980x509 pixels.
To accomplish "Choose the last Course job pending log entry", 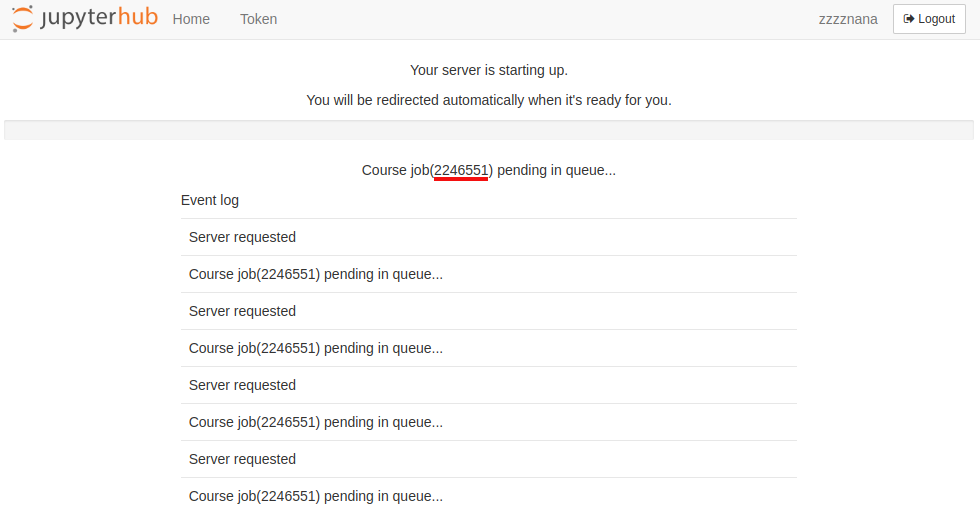I will (489, 495).
